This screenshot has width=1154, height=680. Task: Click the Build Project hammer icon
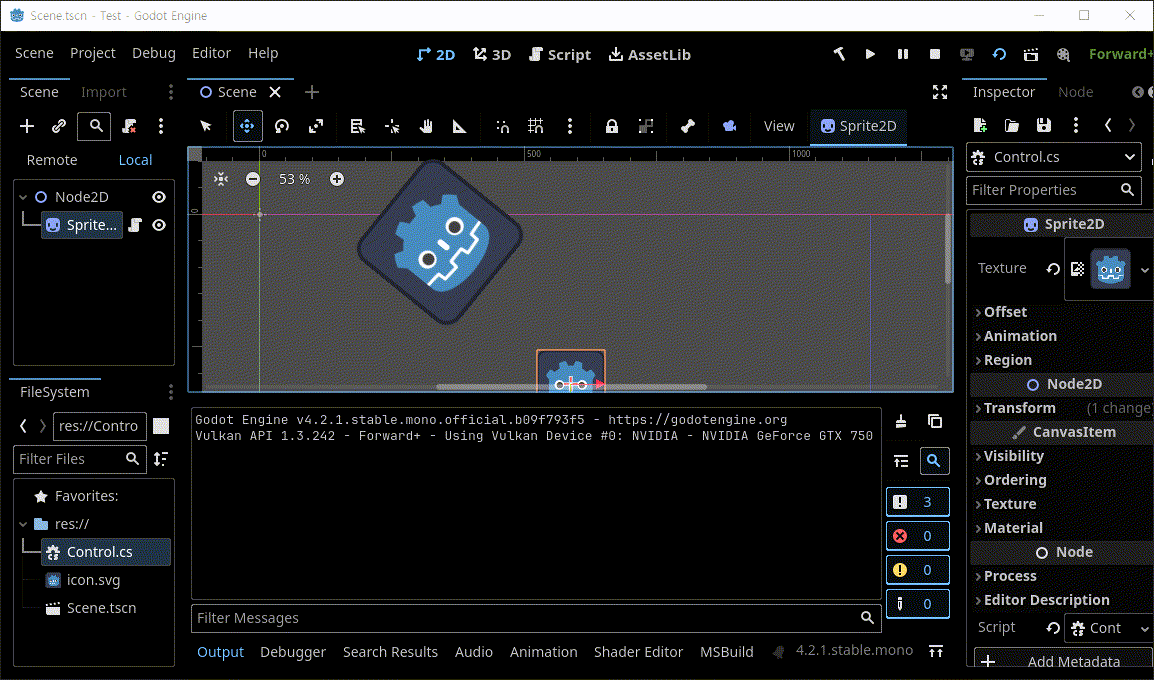(x=839, y=54)
